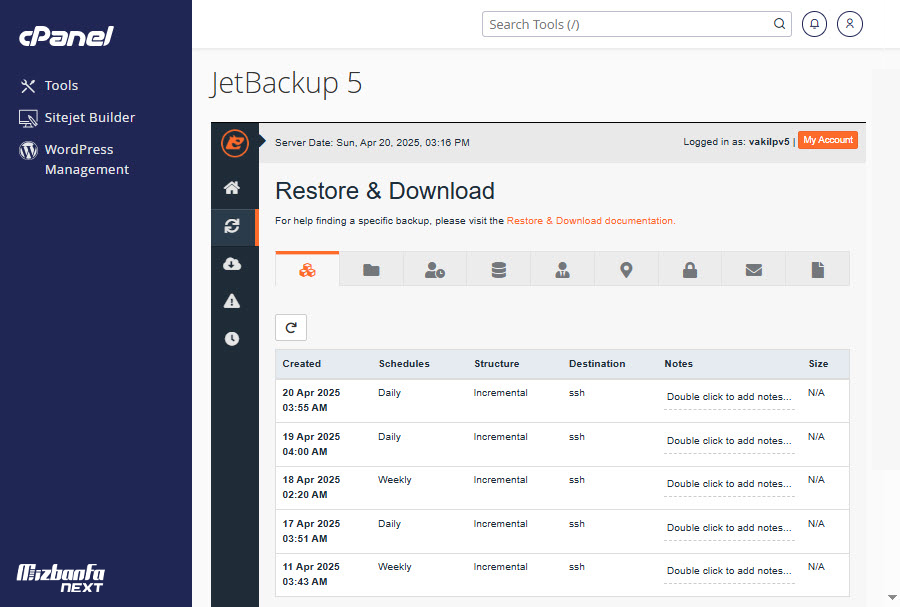Viewport: 900px width, 607px height.
Task: Switch to the Email Accounts envelope tab
Action: point(754,269)
